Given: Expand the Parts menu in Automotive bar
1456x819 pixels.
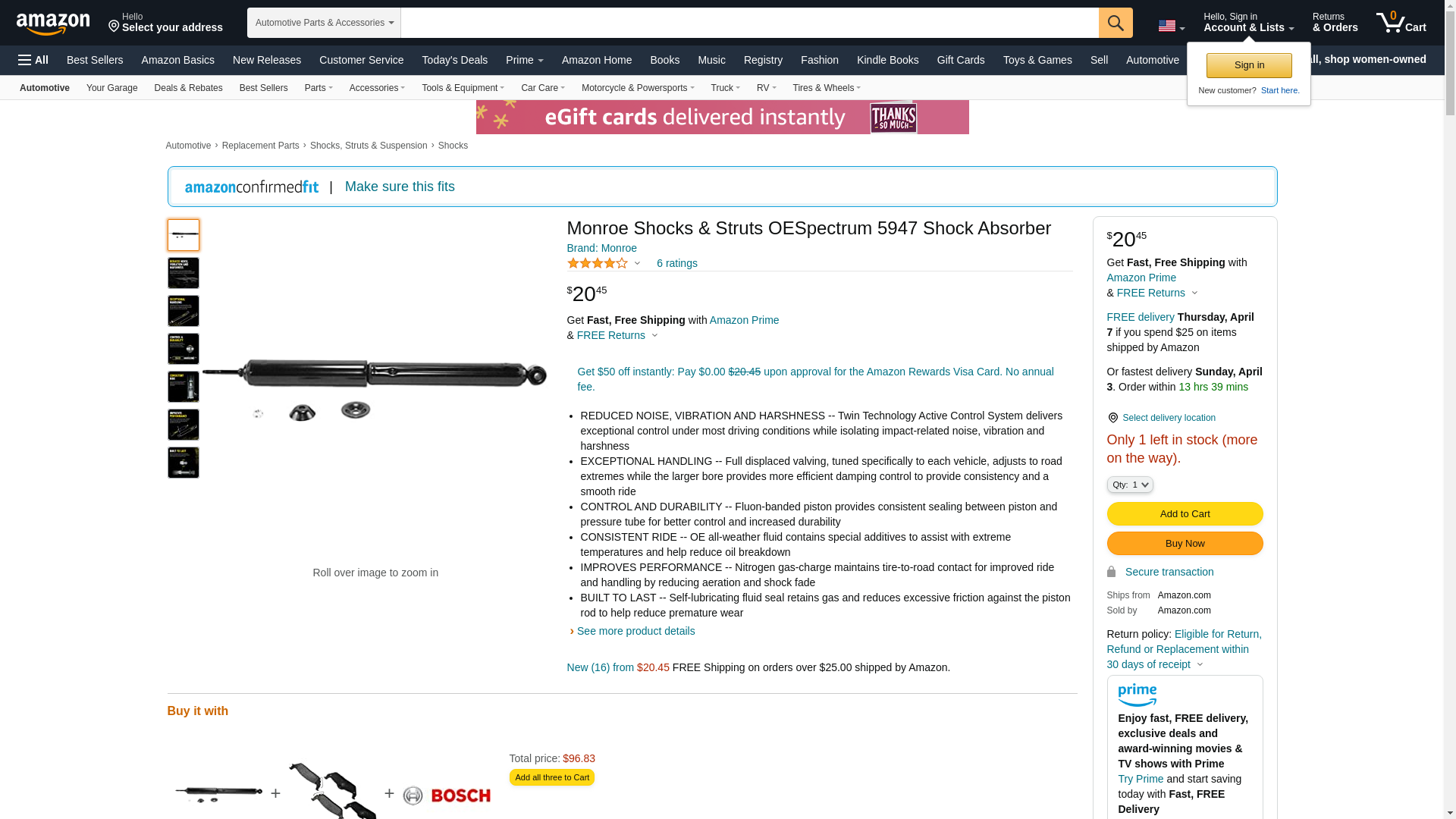Looking at the screenshot, I should [x=318, y=88].
